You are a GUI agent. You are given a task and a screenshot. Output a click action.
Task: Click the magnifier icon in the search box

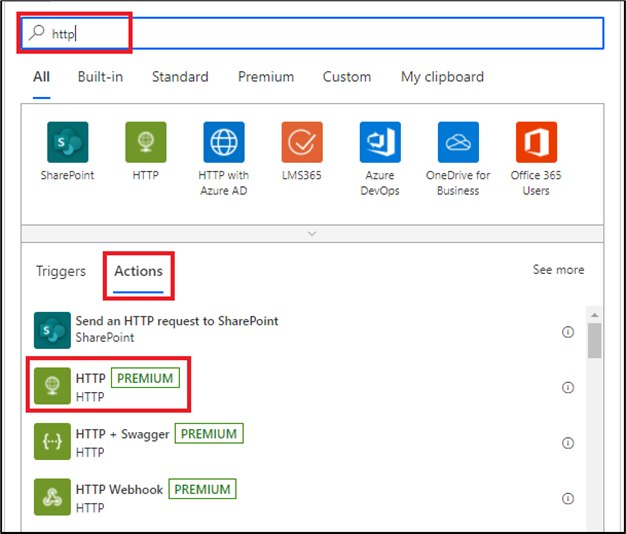point(37,33)
